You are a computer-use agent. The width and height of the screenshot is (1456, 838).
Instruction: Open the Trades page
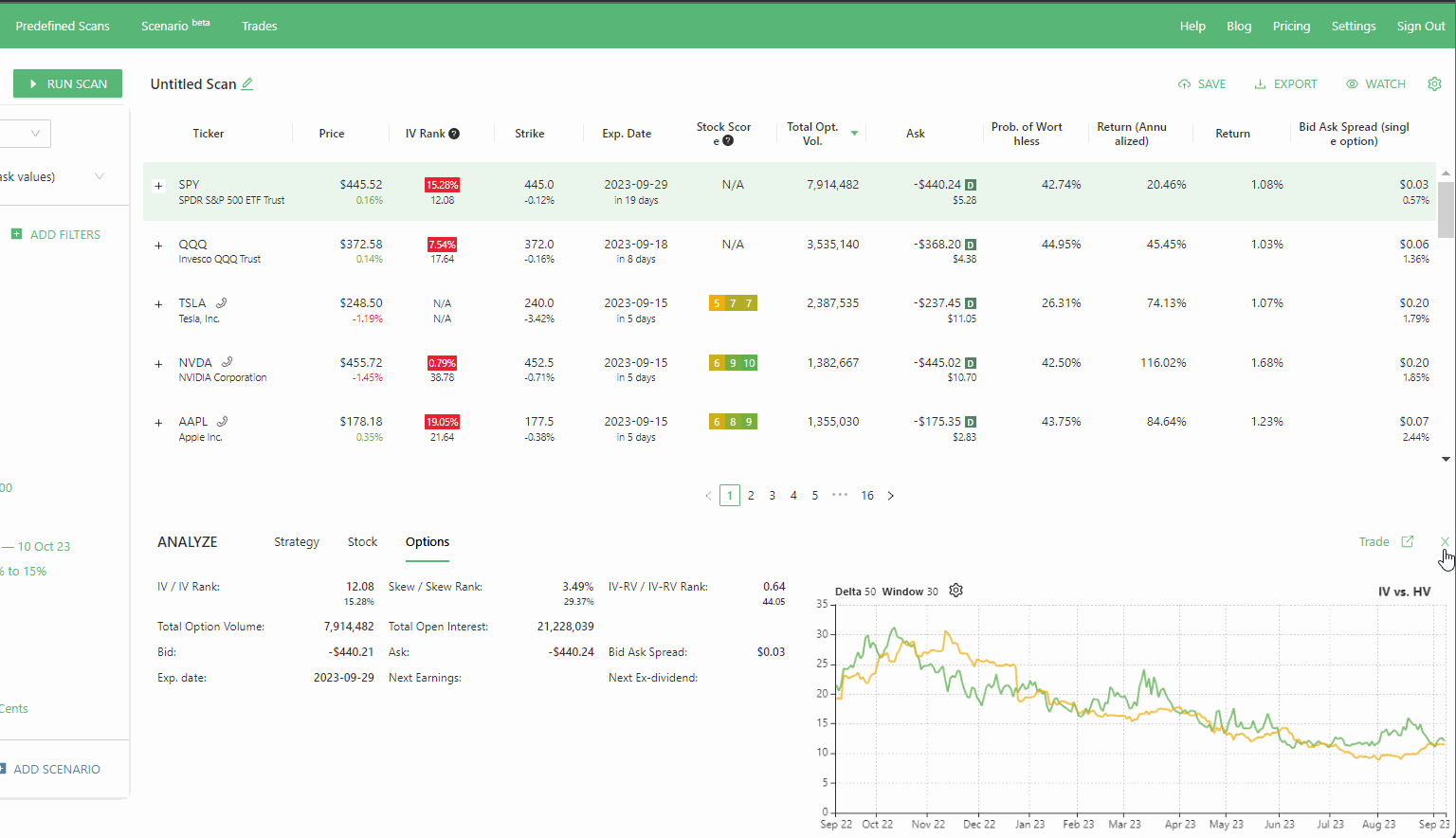click(x=259, y=26)
